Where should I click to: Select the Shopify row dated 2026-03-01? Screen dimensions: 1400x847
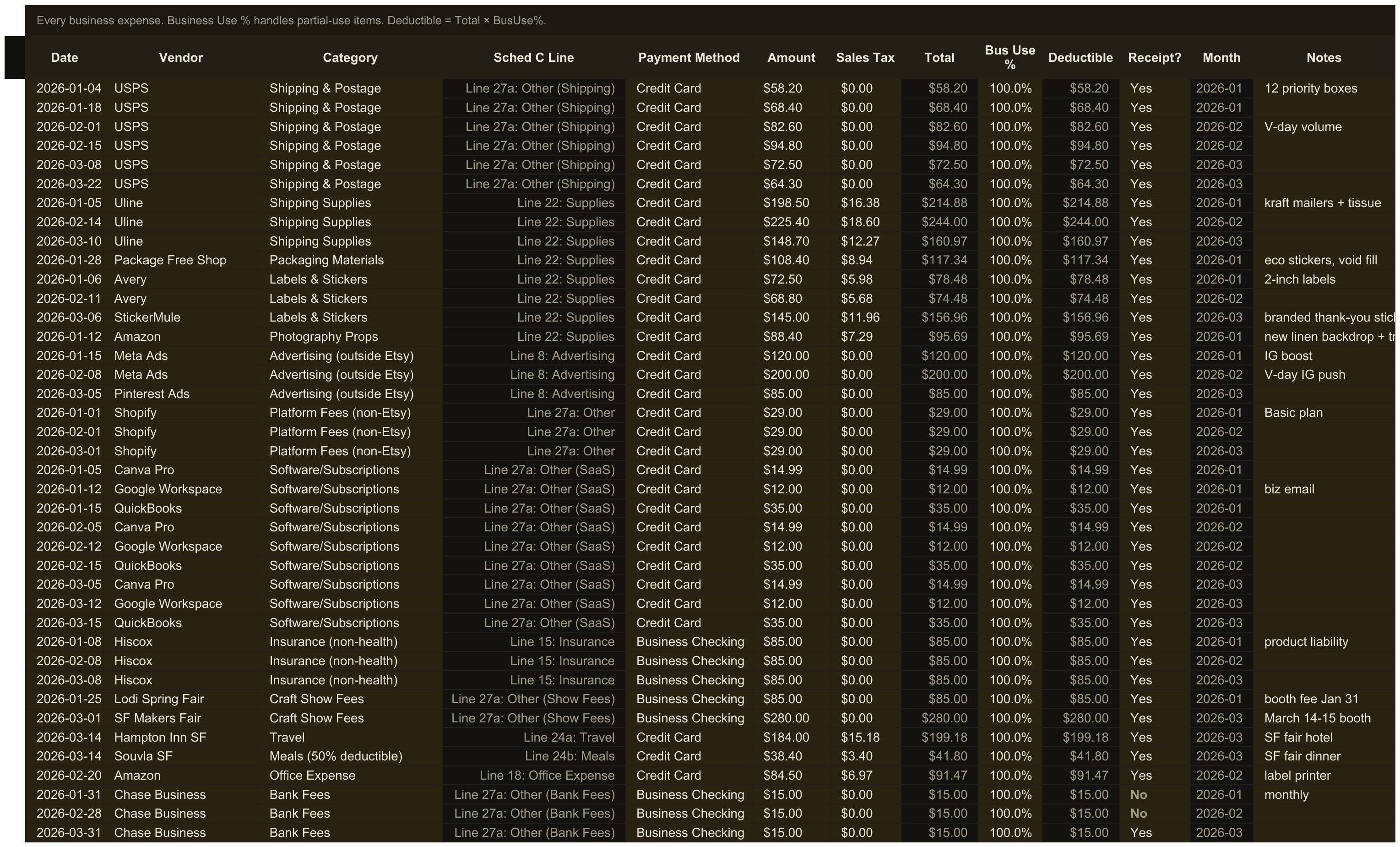coord(710,451)
